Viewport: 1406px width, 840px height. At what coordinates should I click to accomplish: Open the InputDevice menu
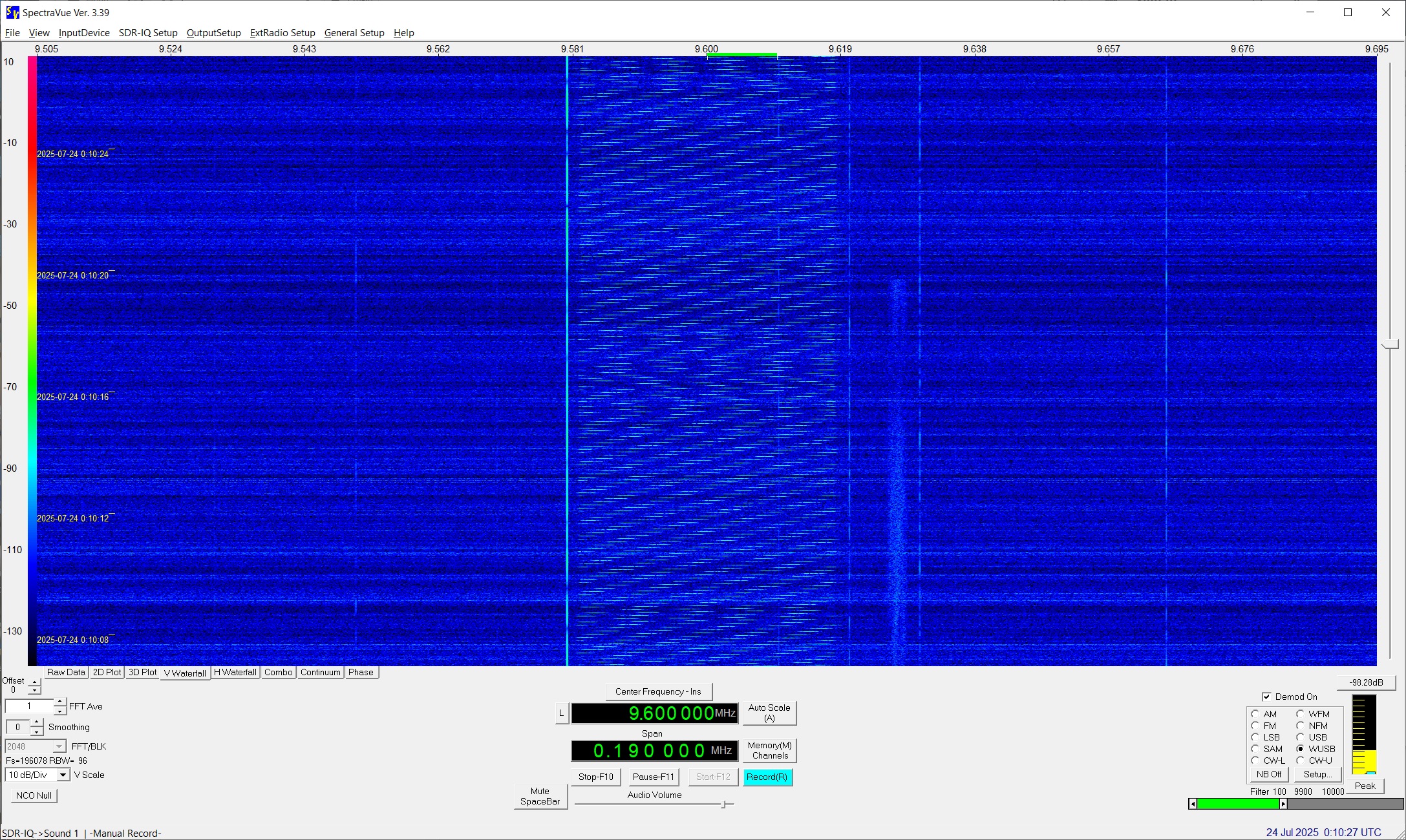[84, 33]
